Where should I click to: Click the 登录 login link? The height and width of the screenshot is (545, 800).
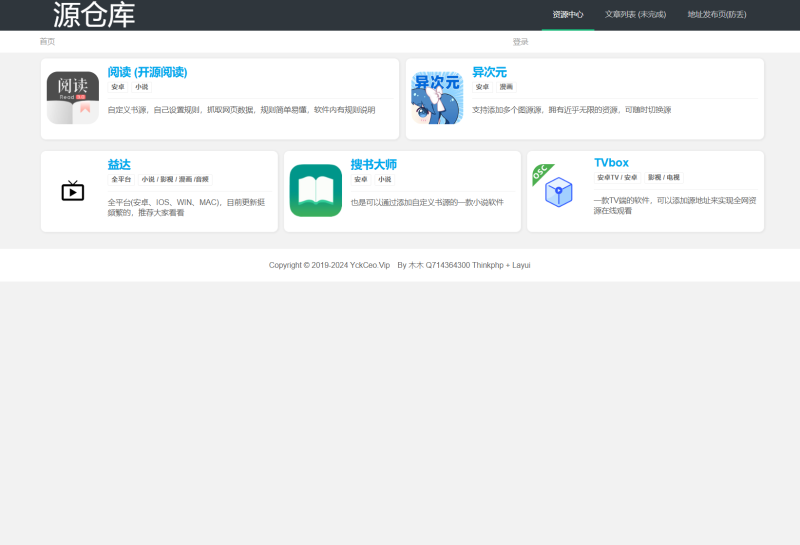[520, 42]
